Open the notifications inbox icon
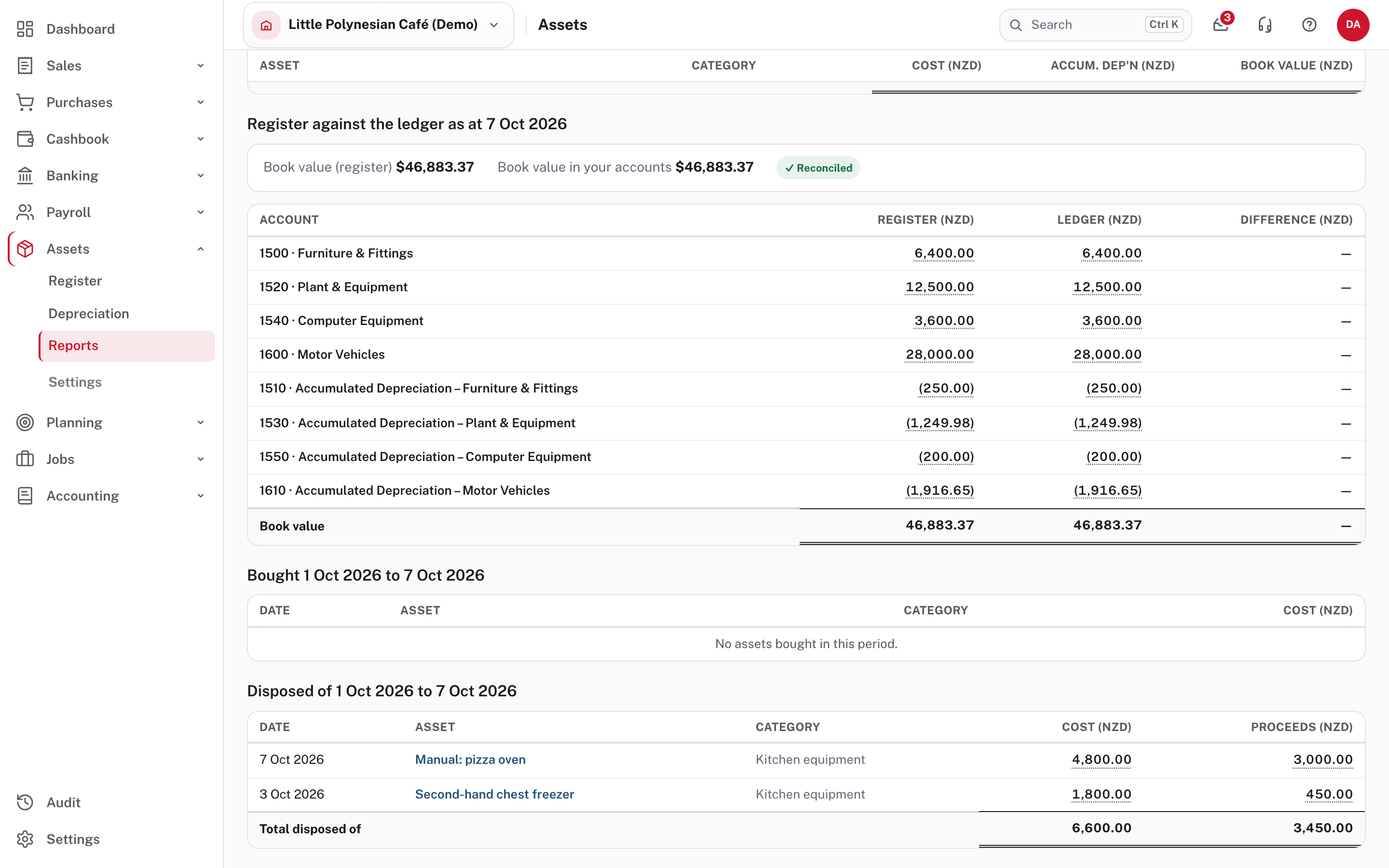The image size is (1389, 868). pos(1221,25)
